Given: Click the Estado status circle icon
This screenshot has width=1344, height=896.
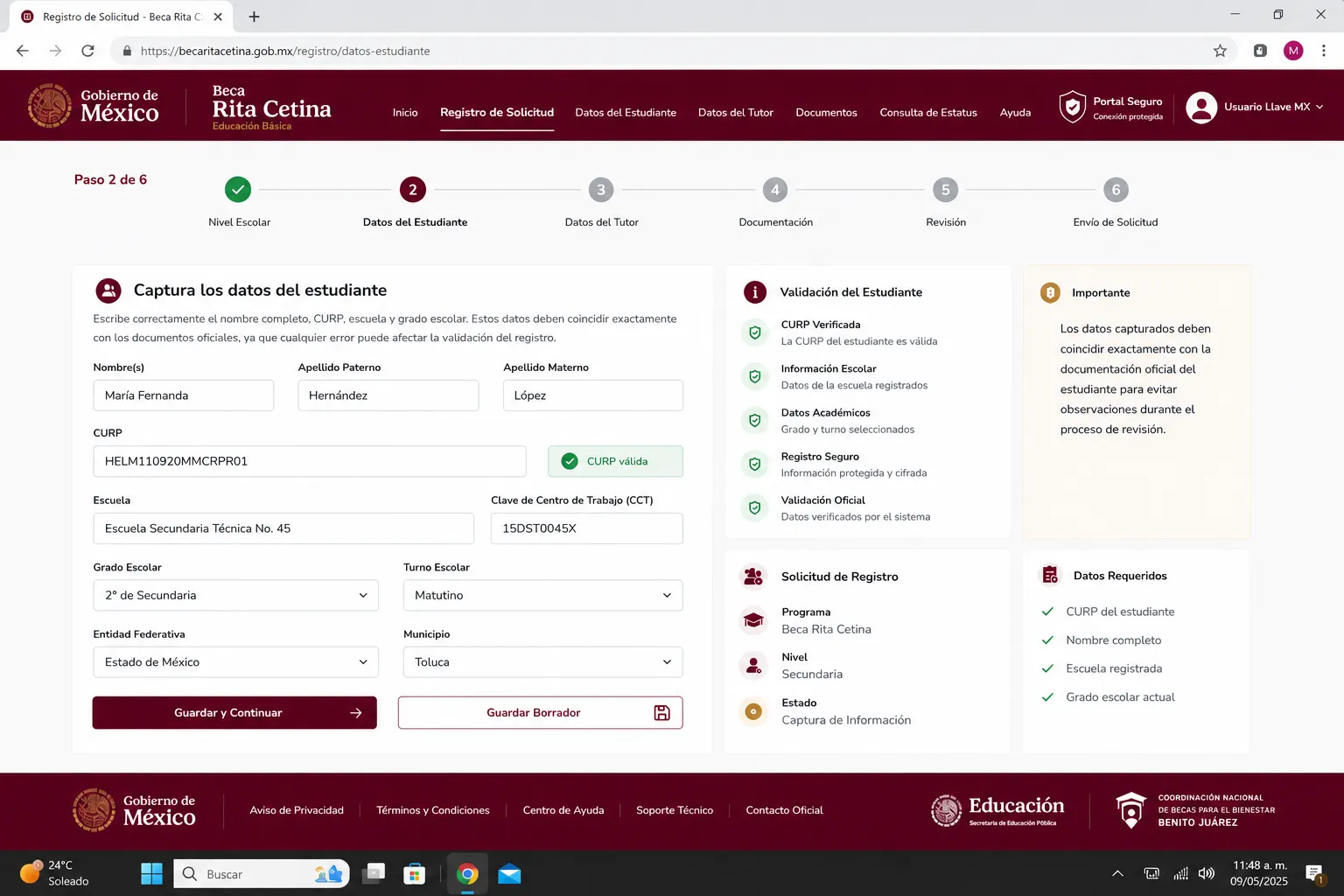Looking at the screenshot, I should pos(753,711).
